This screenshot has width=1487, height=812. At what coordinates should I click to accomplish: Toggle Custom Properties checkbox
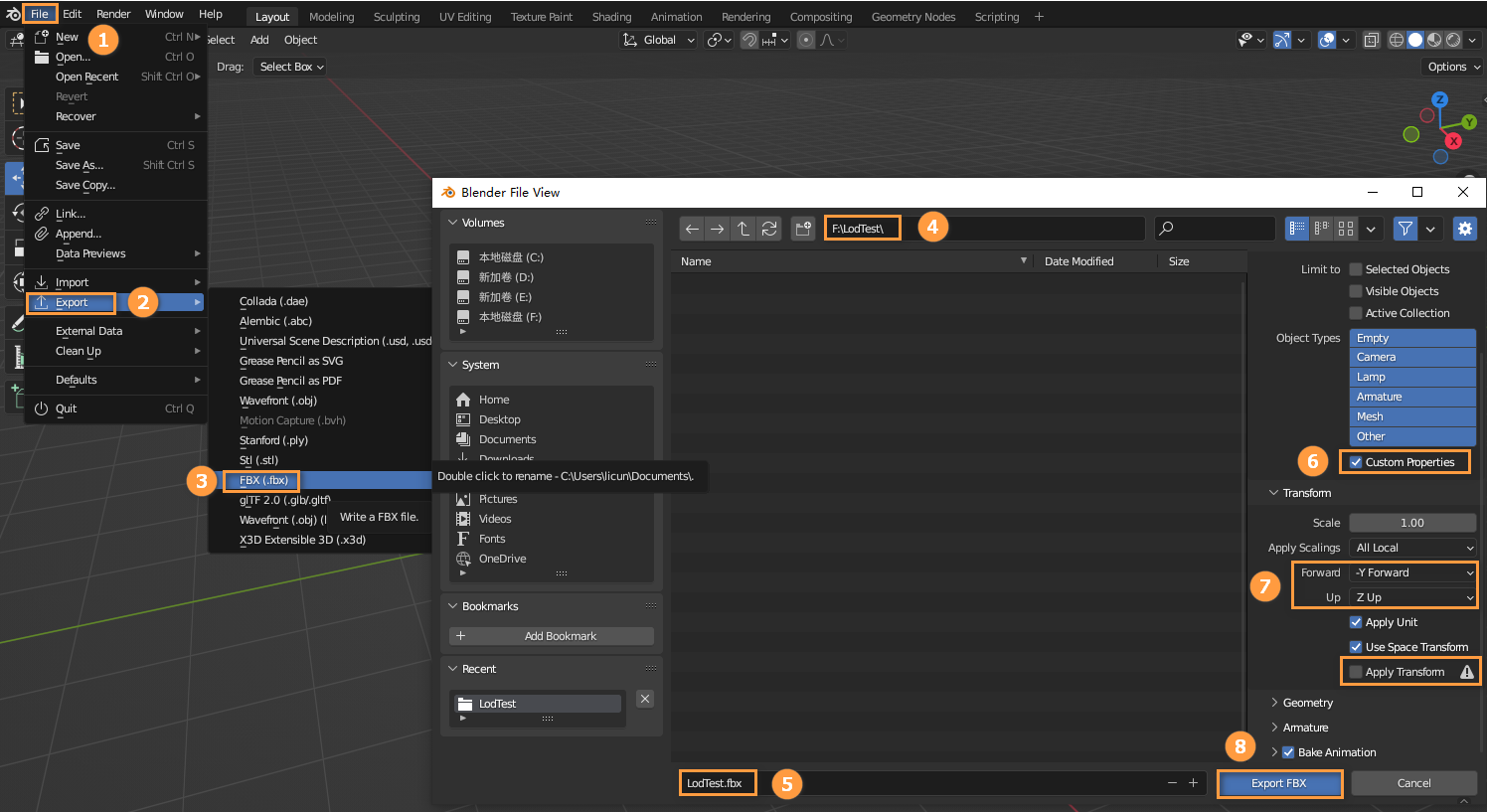(1356, 462)
